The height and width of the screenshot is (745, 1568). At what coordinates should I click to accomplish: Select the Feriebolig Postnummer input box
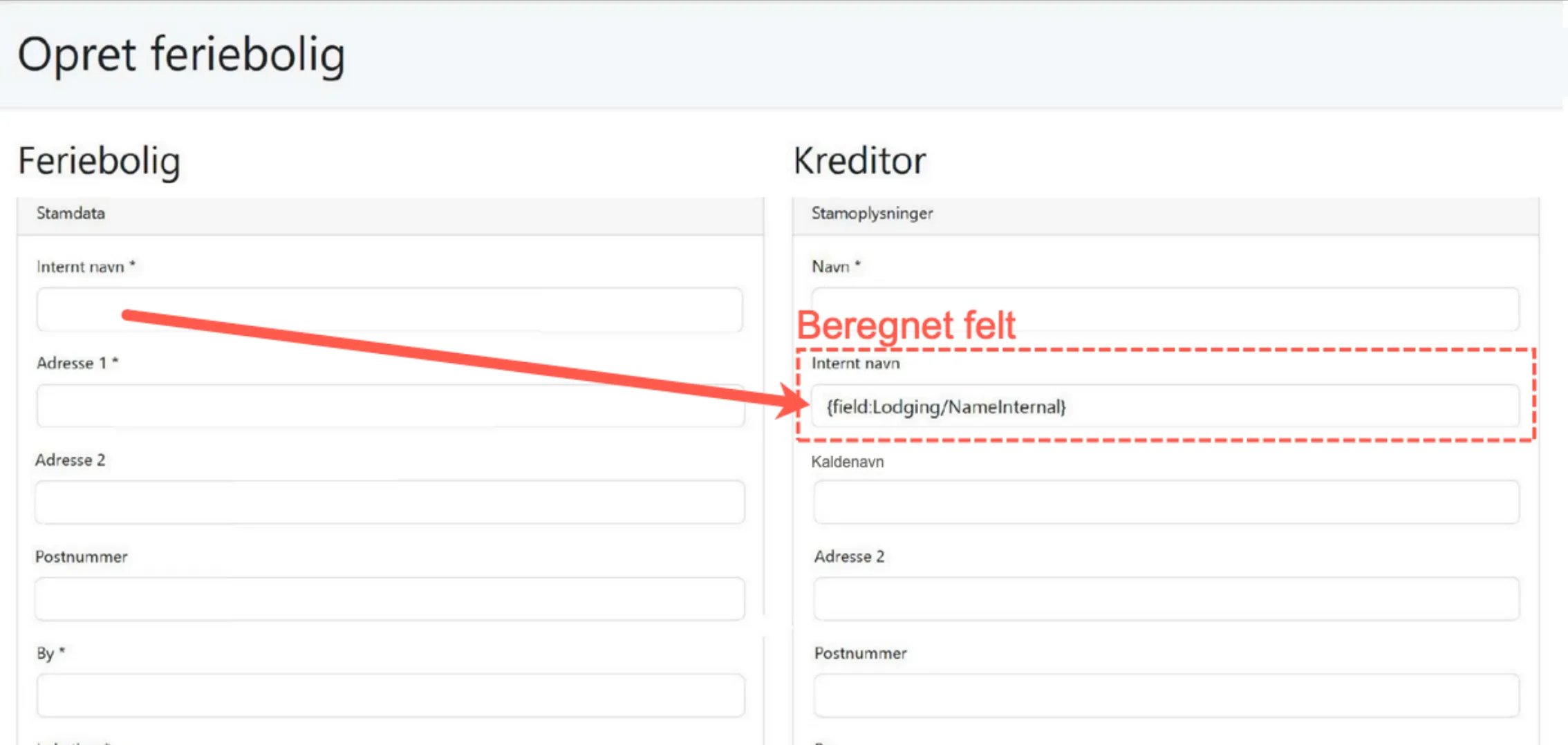(x=389, y=599)
